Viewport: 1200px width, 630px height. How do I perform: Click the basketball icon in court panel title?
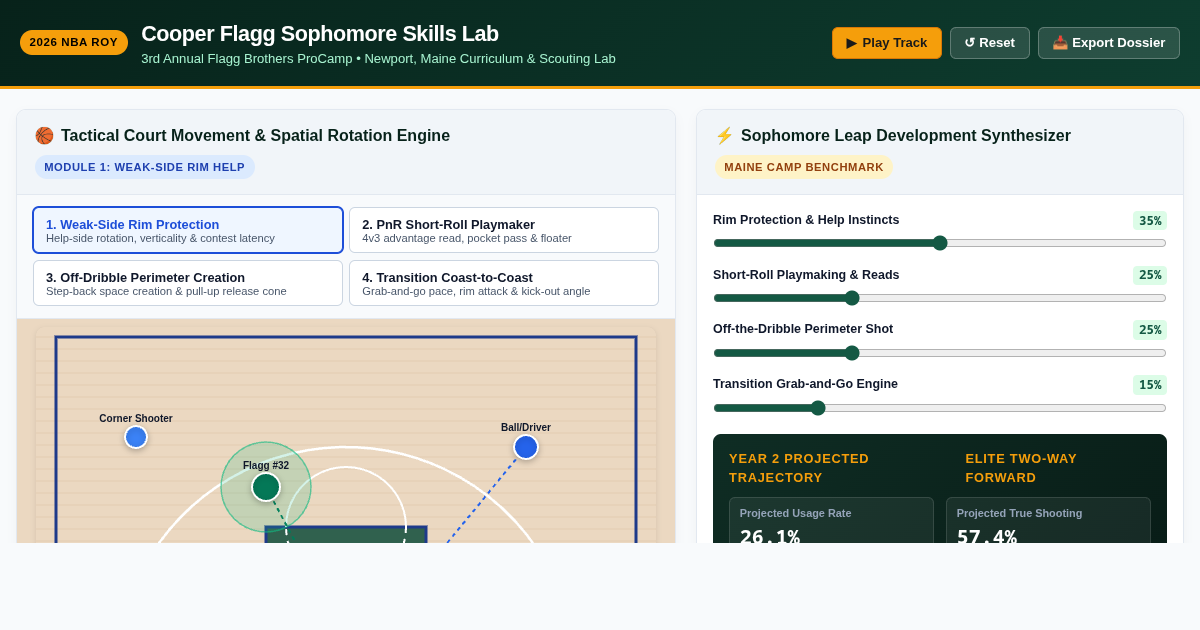click(x=44, y=136)
